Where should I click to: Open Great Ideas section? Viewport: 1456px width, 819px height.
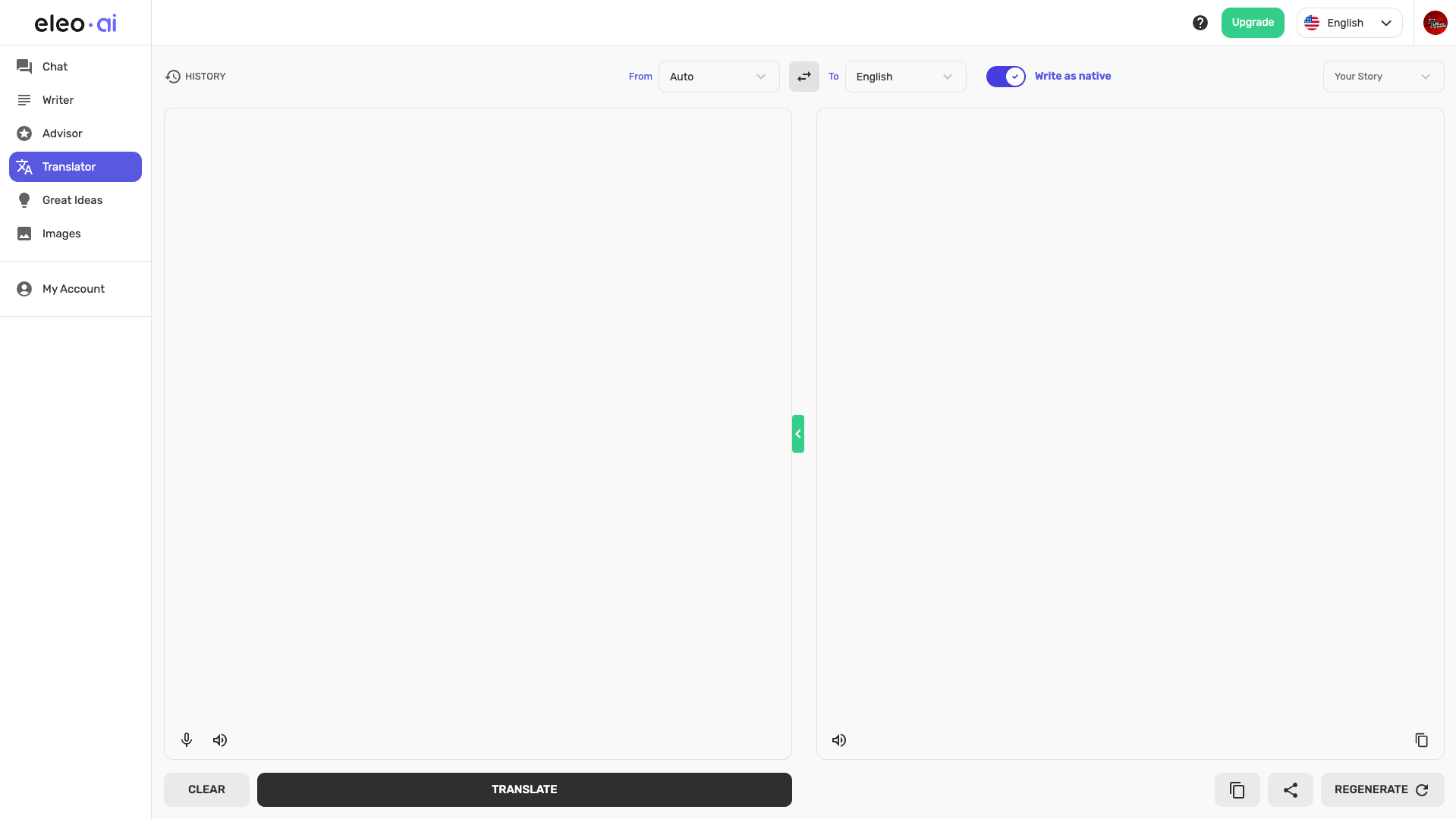[x=72, y=200]
